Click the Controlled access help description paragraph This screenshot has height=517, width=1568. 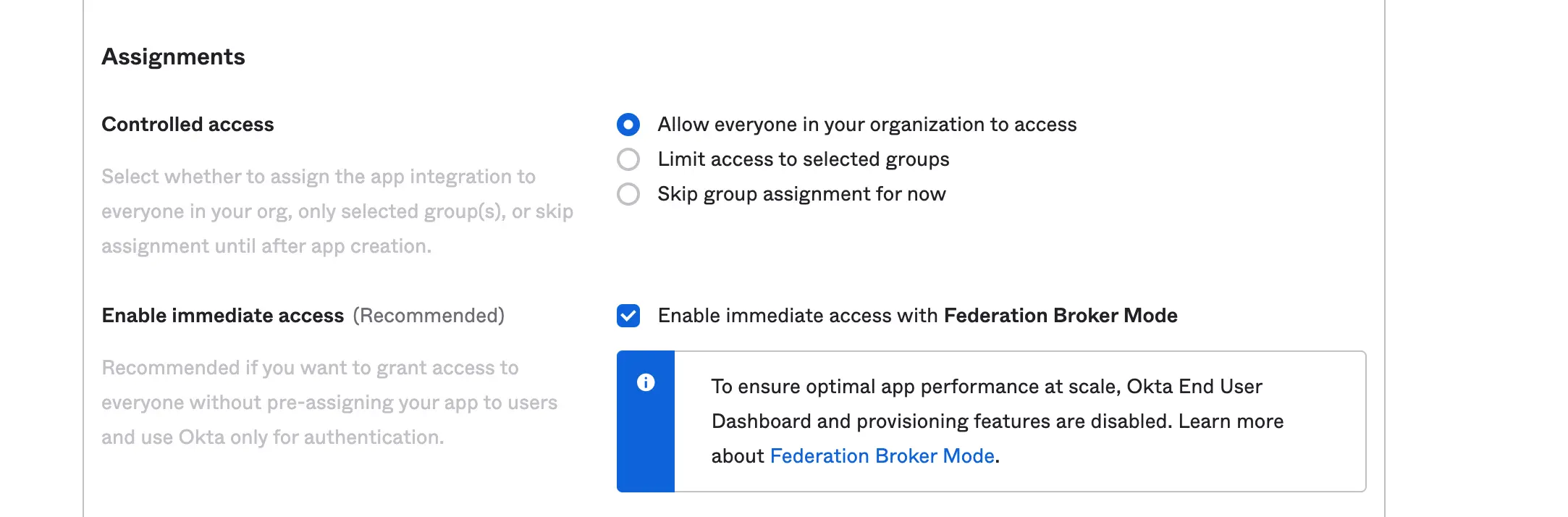pos(337,211)
